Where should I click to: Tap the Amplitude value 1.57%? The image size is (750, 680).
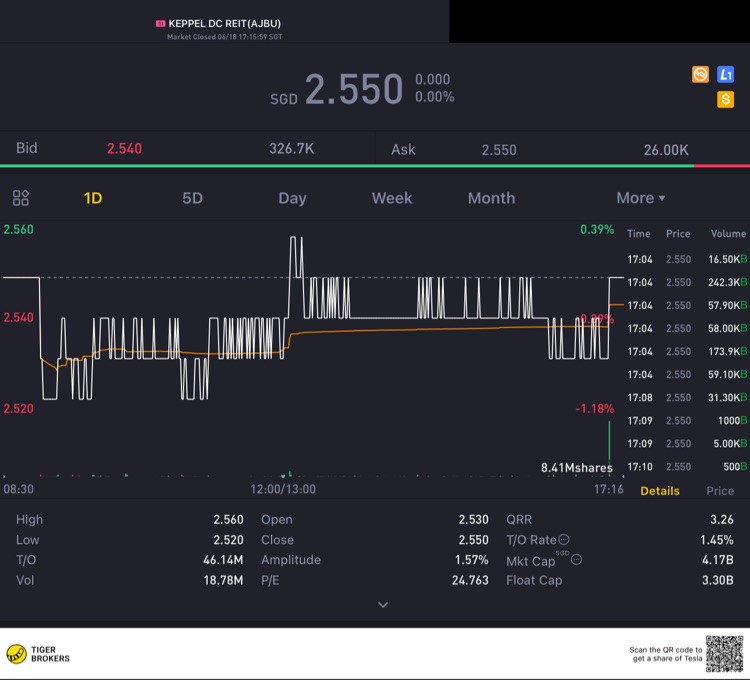pos(472,560)
